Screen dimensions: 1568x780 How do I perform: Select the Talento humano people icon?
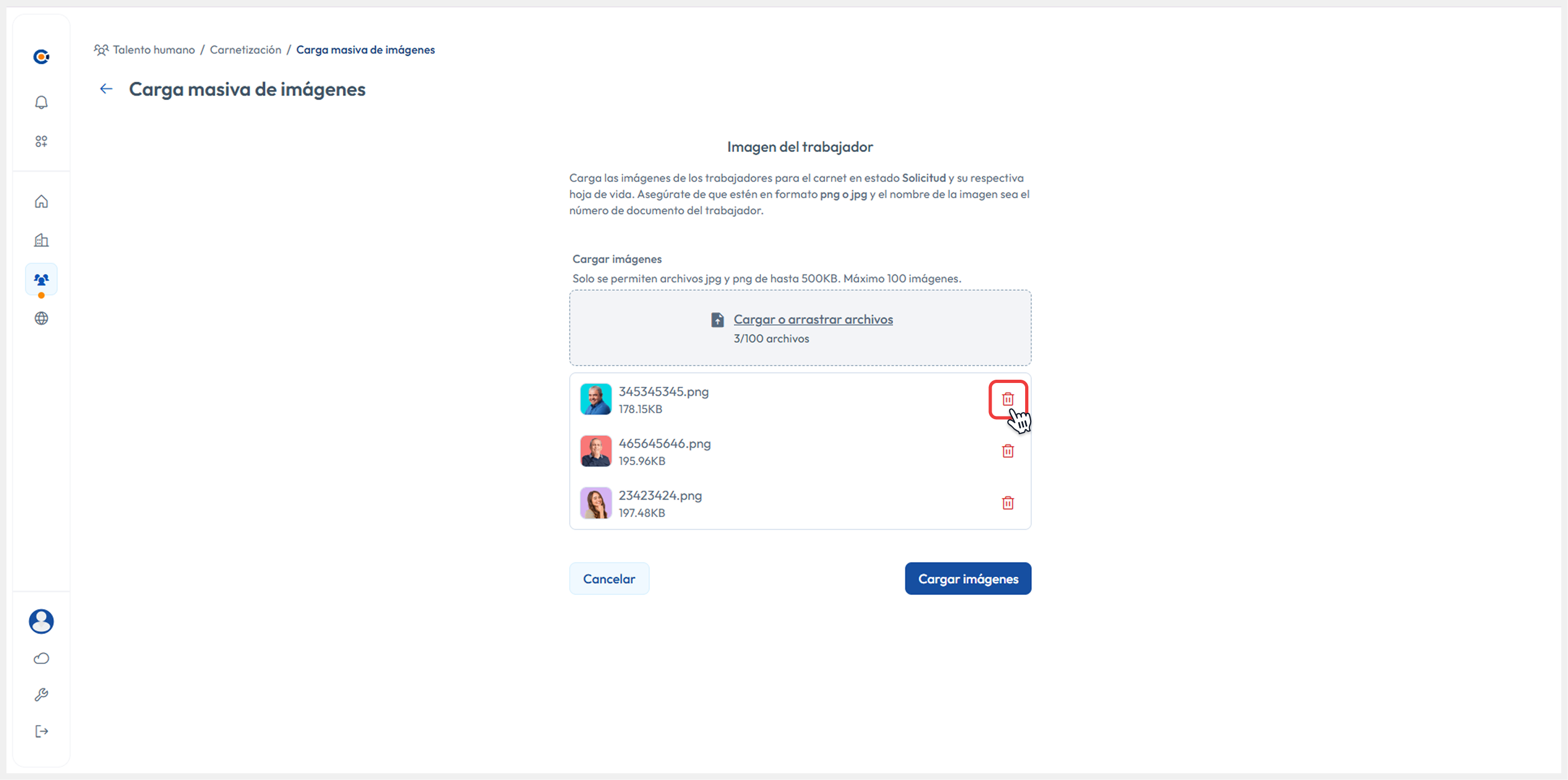coord(41,280)
